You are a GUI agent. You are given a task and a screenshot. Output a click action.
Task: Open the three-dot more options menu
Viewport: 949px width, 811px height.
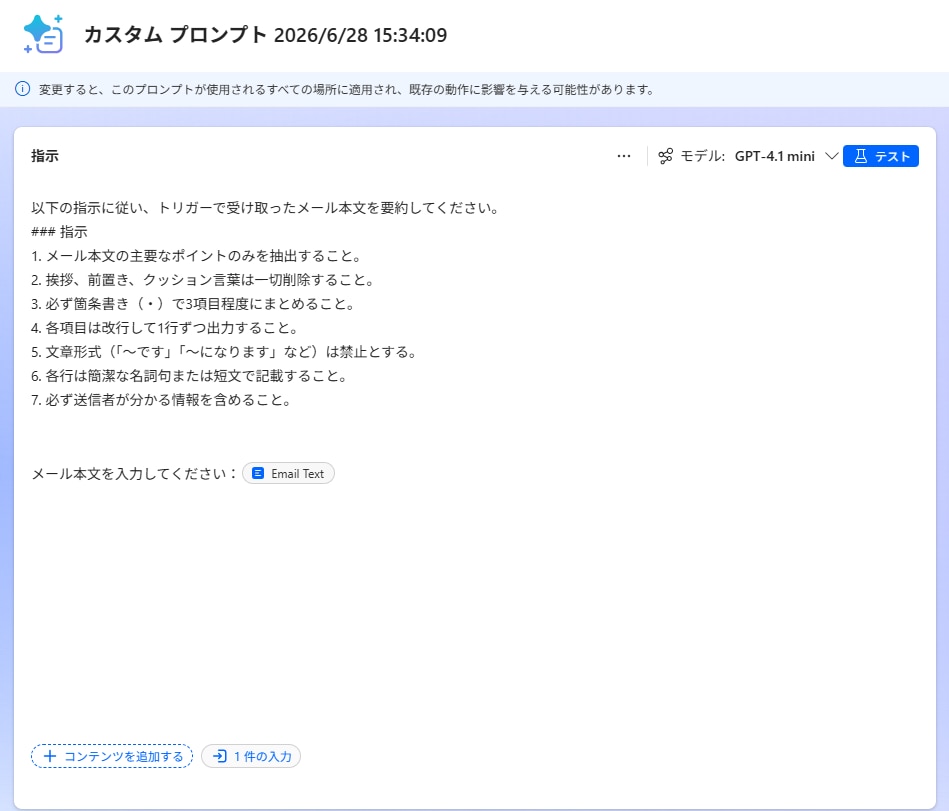(624, 156)
